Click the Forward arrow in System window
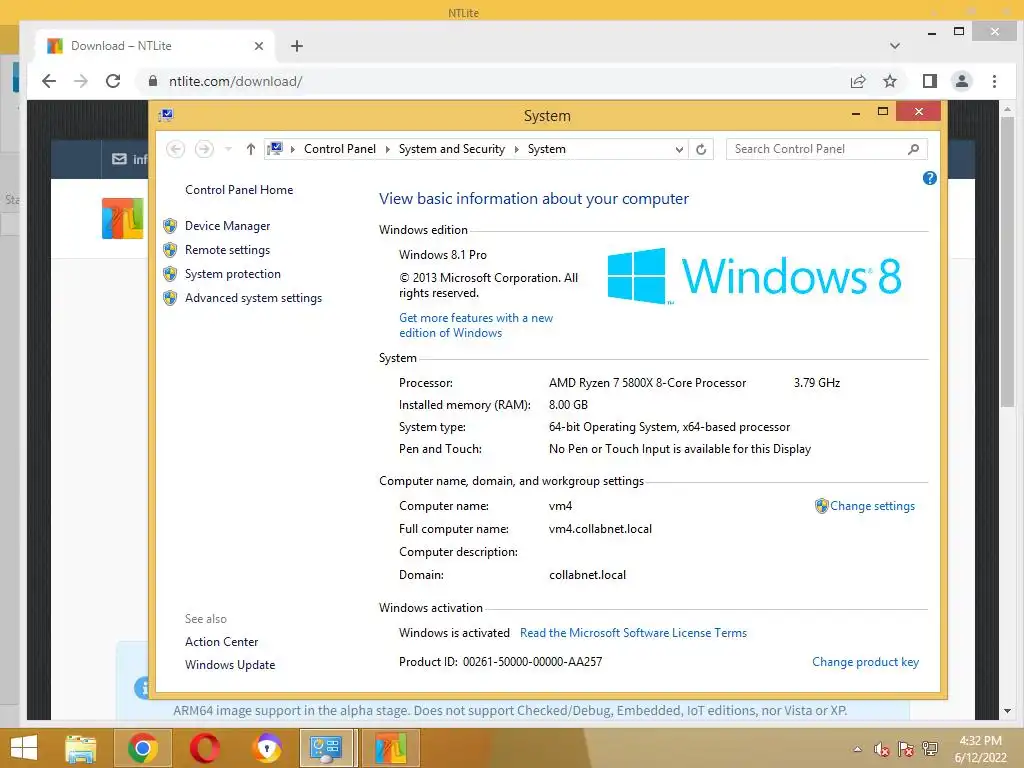This screenshot has width=1024, height=768. pyautogui.click(x=204, y=149)
